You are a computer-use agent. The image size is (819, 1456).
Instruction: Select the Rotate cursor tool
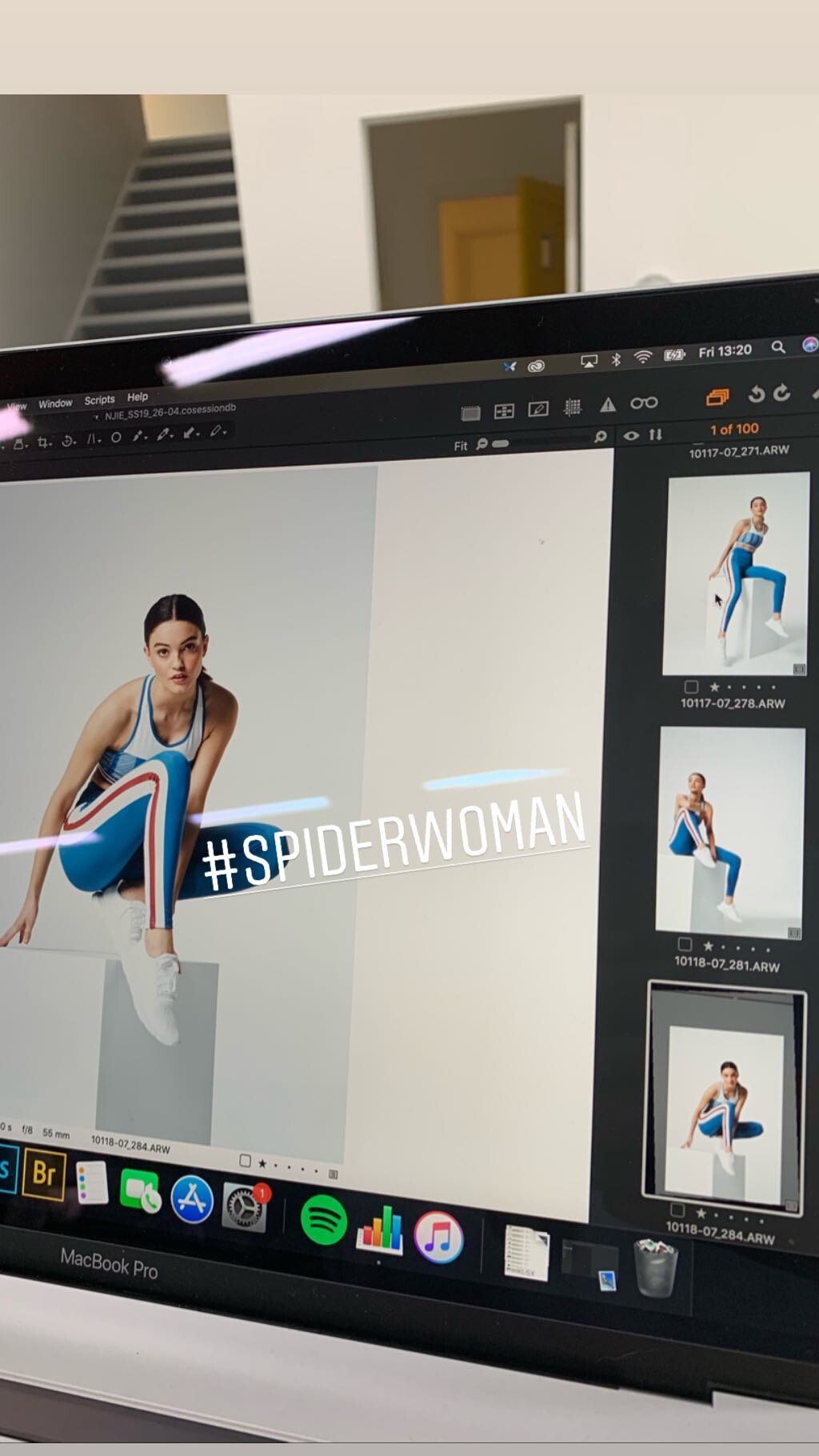pyautogui.click(x=69, y=440)
